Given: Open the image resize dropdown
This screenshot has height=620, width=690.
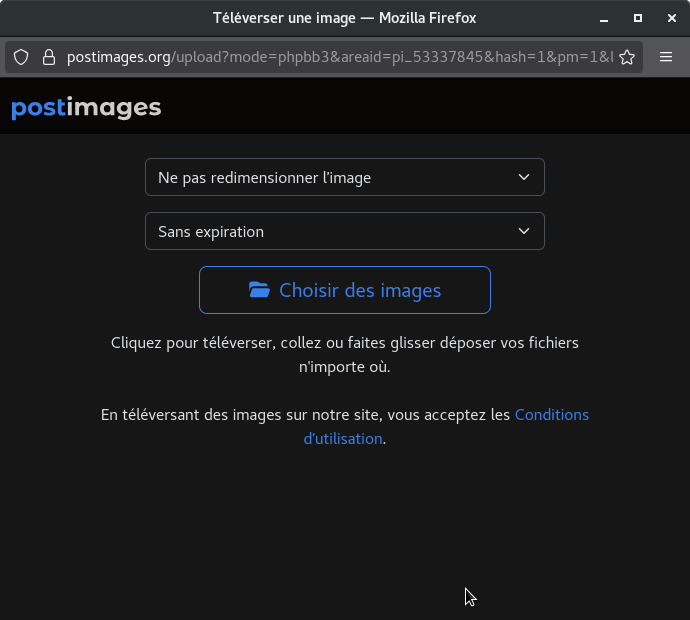Looking at the screenshot, I should (x=345, y=177).
